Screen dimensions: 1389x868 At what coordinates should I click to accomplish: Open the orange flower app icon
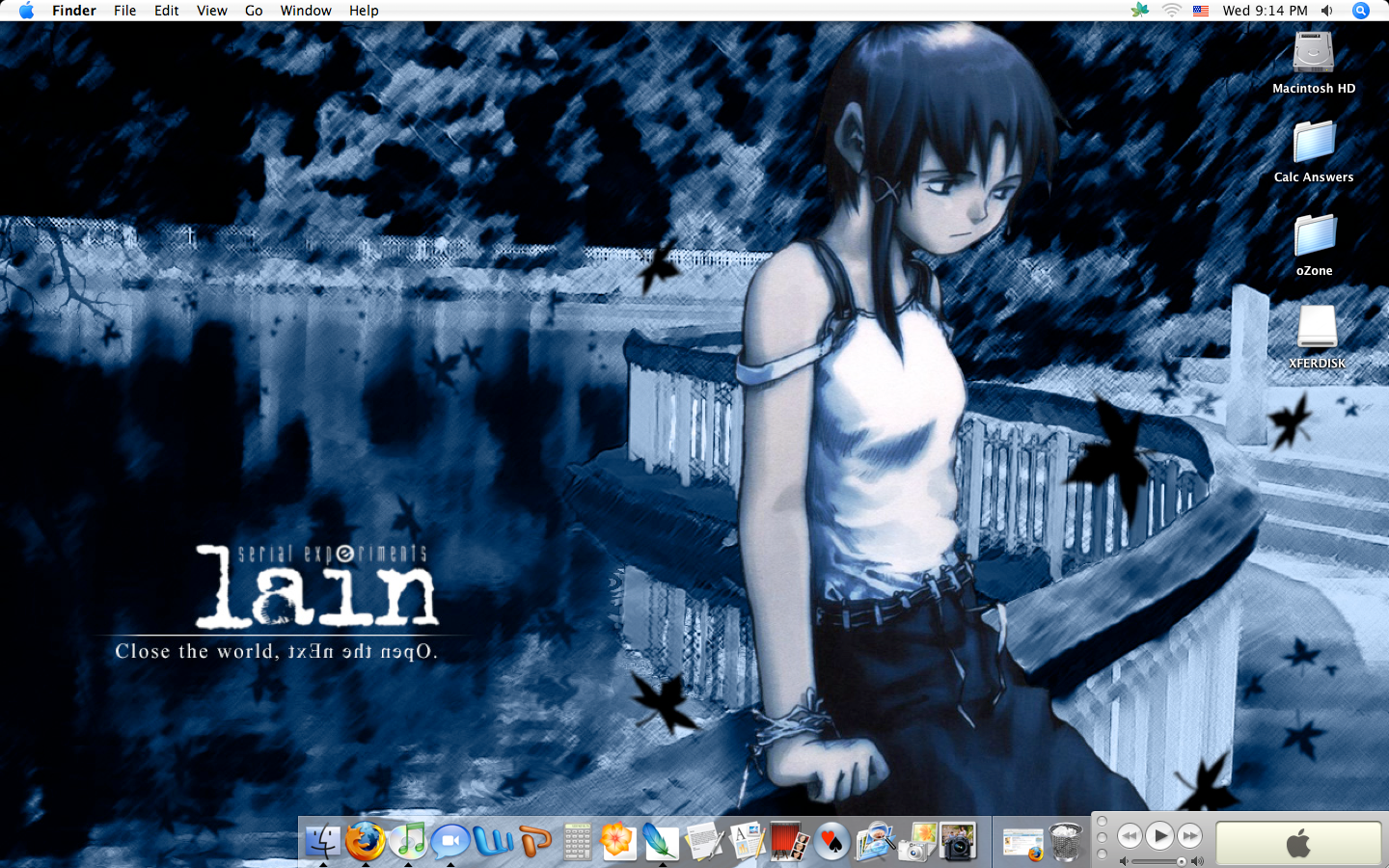[x=618, y=841]
